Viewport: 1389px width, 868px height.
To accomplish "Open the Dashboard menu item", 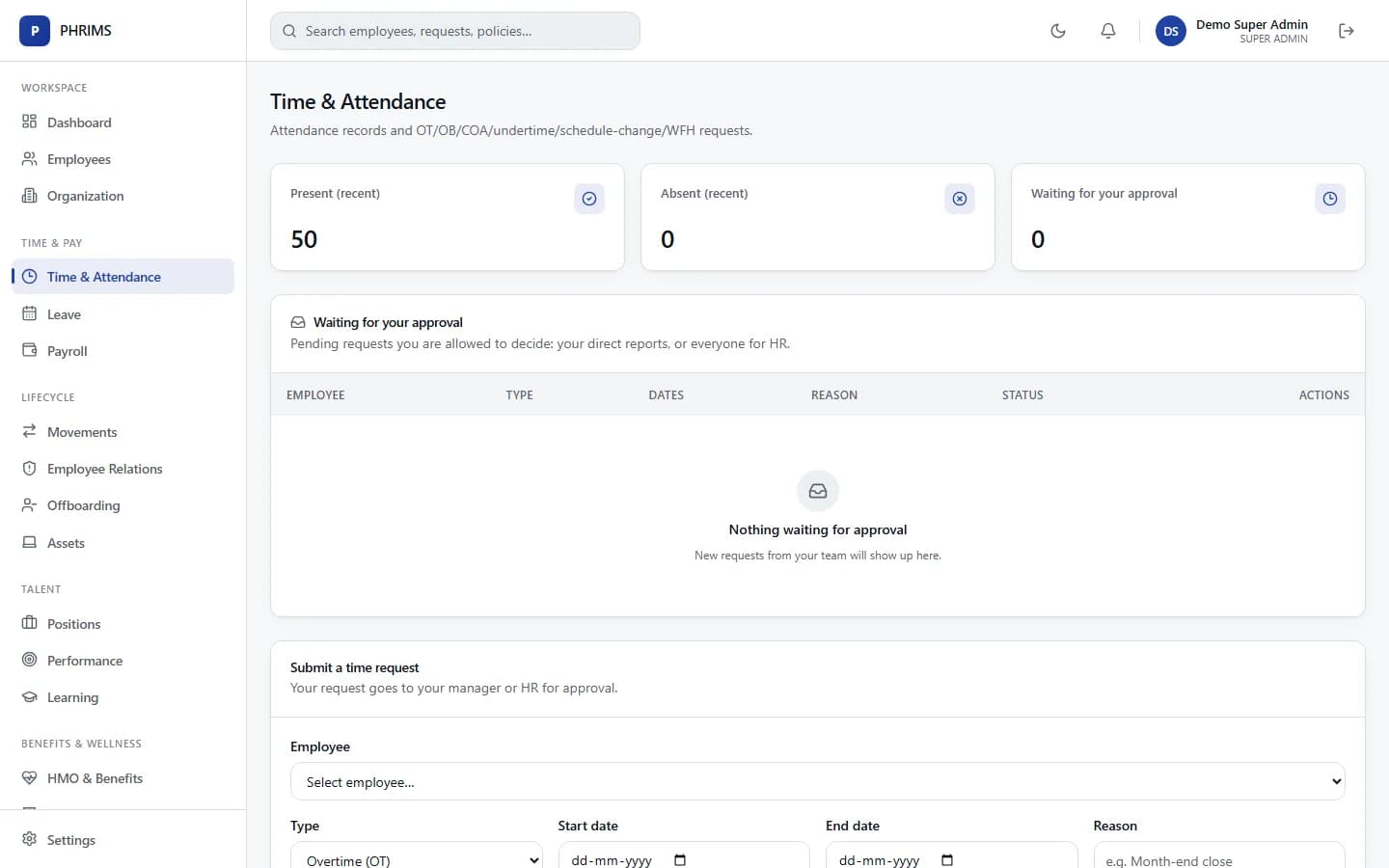I will pyautogui.click(x=123, y=122).
